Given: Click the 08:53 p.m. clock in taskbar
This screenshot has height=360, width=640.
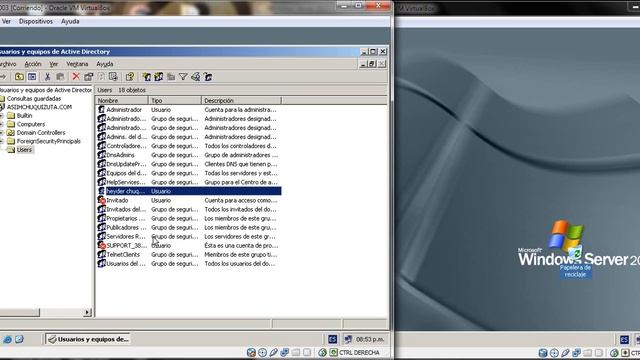Looking at the screenshot, I should click(x=370, y=339).
